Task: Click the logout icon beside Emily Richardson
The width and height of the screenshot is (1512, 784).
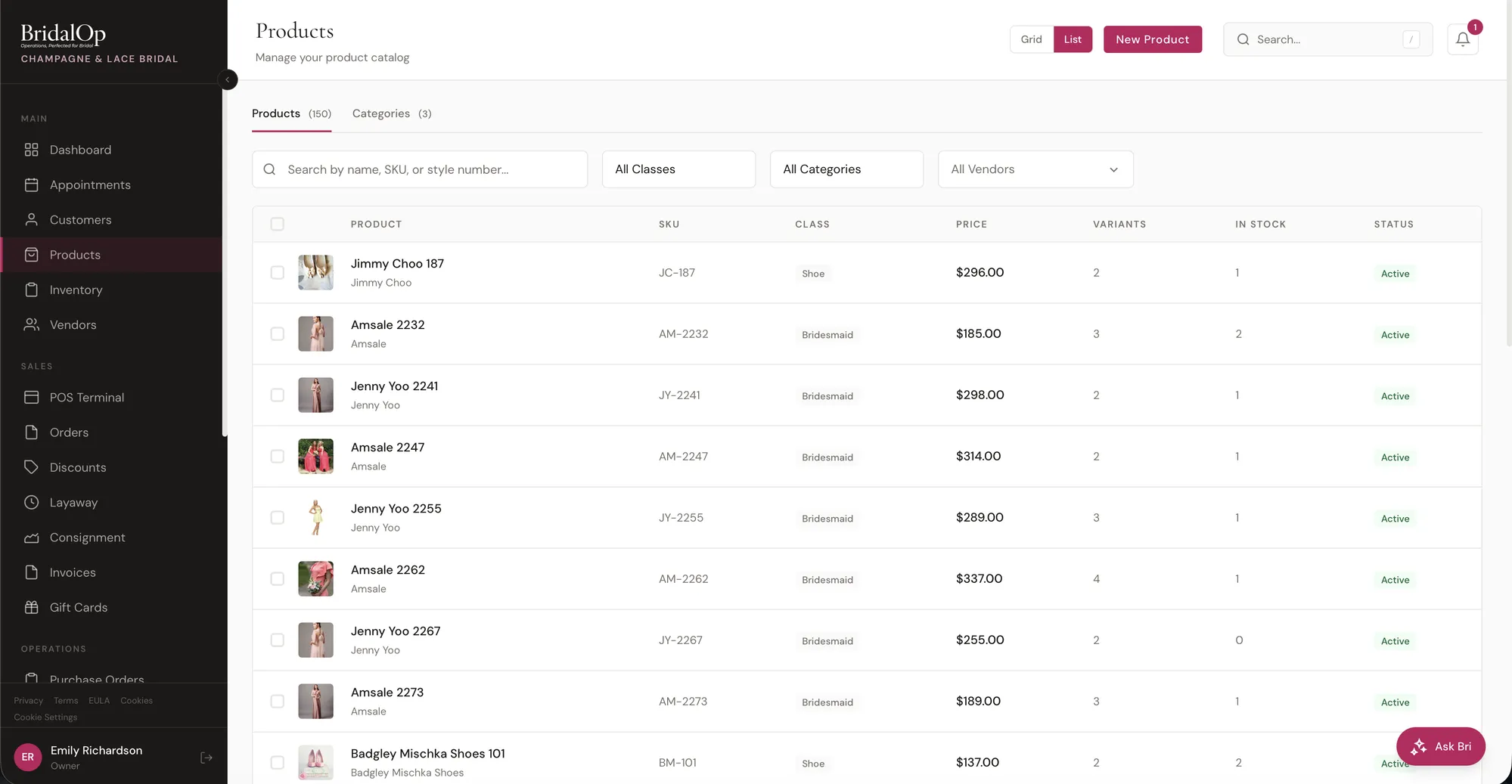Action: point(206,758)
